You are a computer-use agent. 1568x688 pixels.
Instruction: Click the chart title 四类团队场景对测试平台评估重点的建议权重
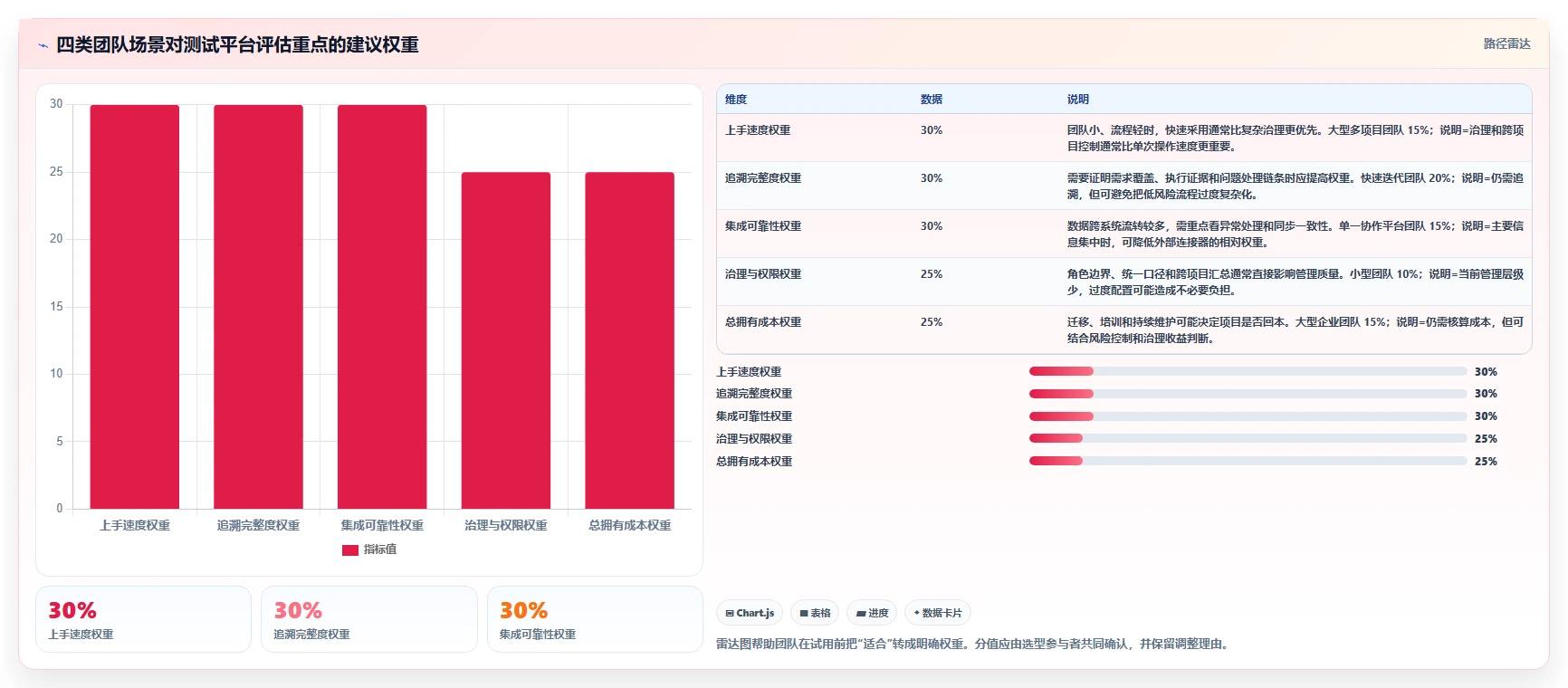(237, 44)
